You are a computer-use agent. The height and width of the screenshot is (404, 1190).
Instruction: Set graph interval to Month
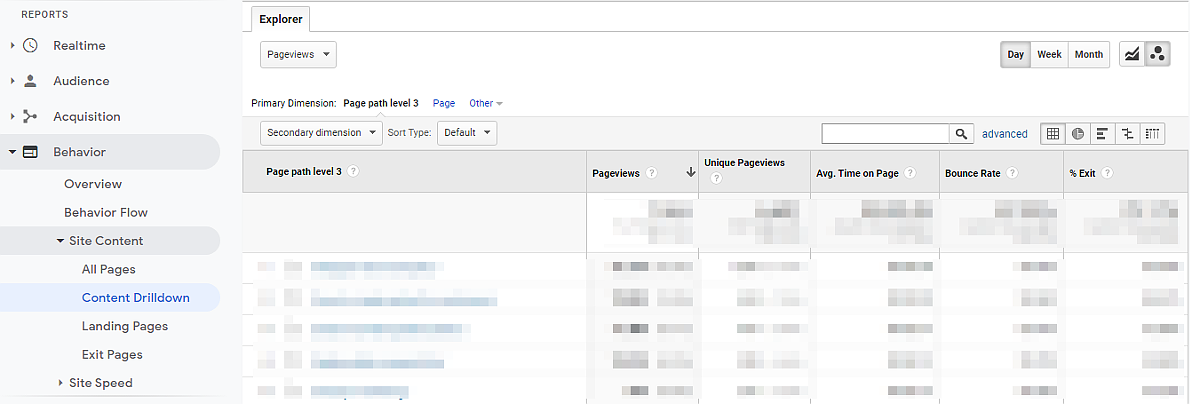(x=1089, y=55)
